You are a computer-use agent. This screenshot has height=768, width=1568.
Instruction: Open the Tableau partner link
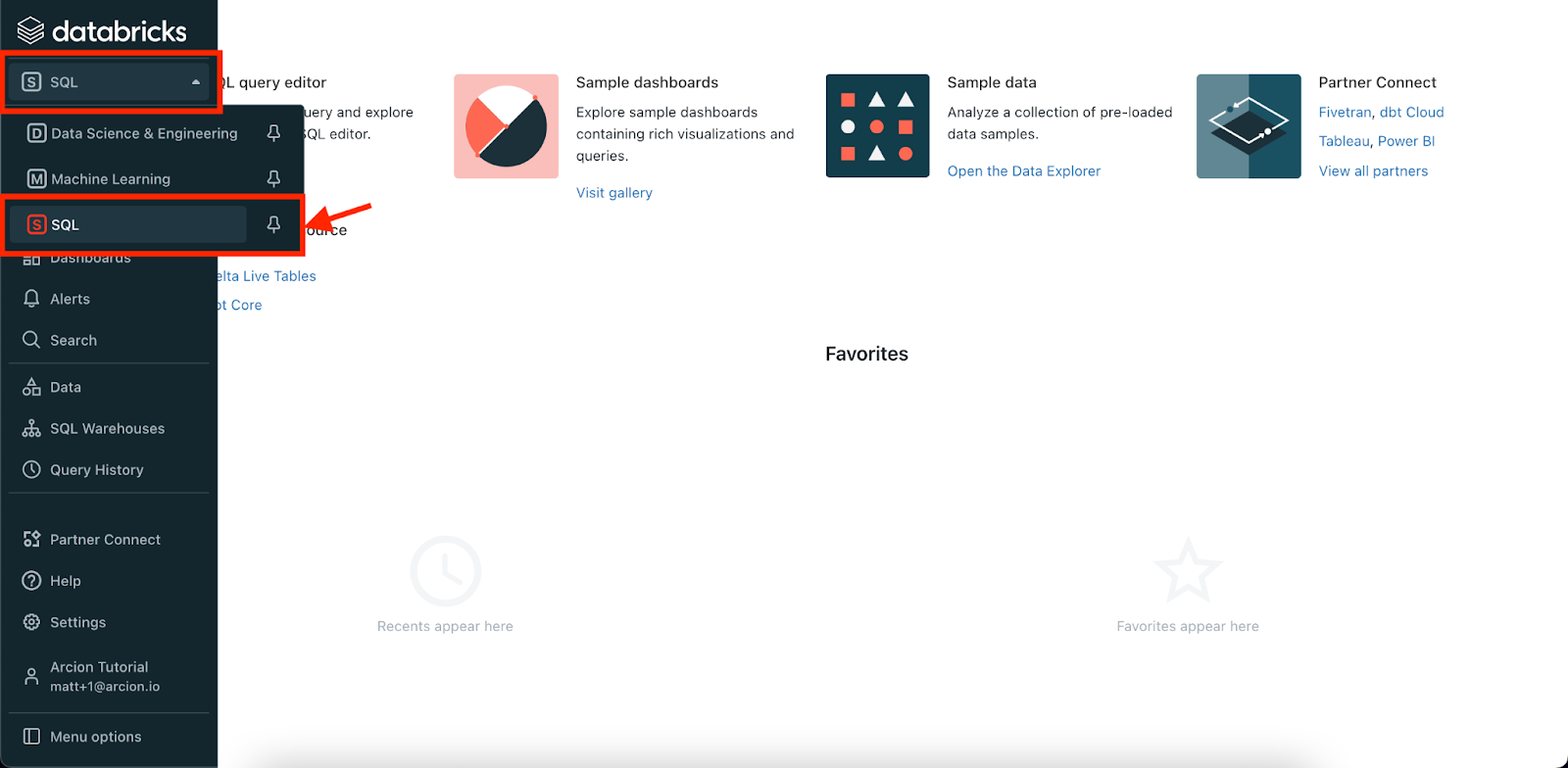pos(1344,141)
